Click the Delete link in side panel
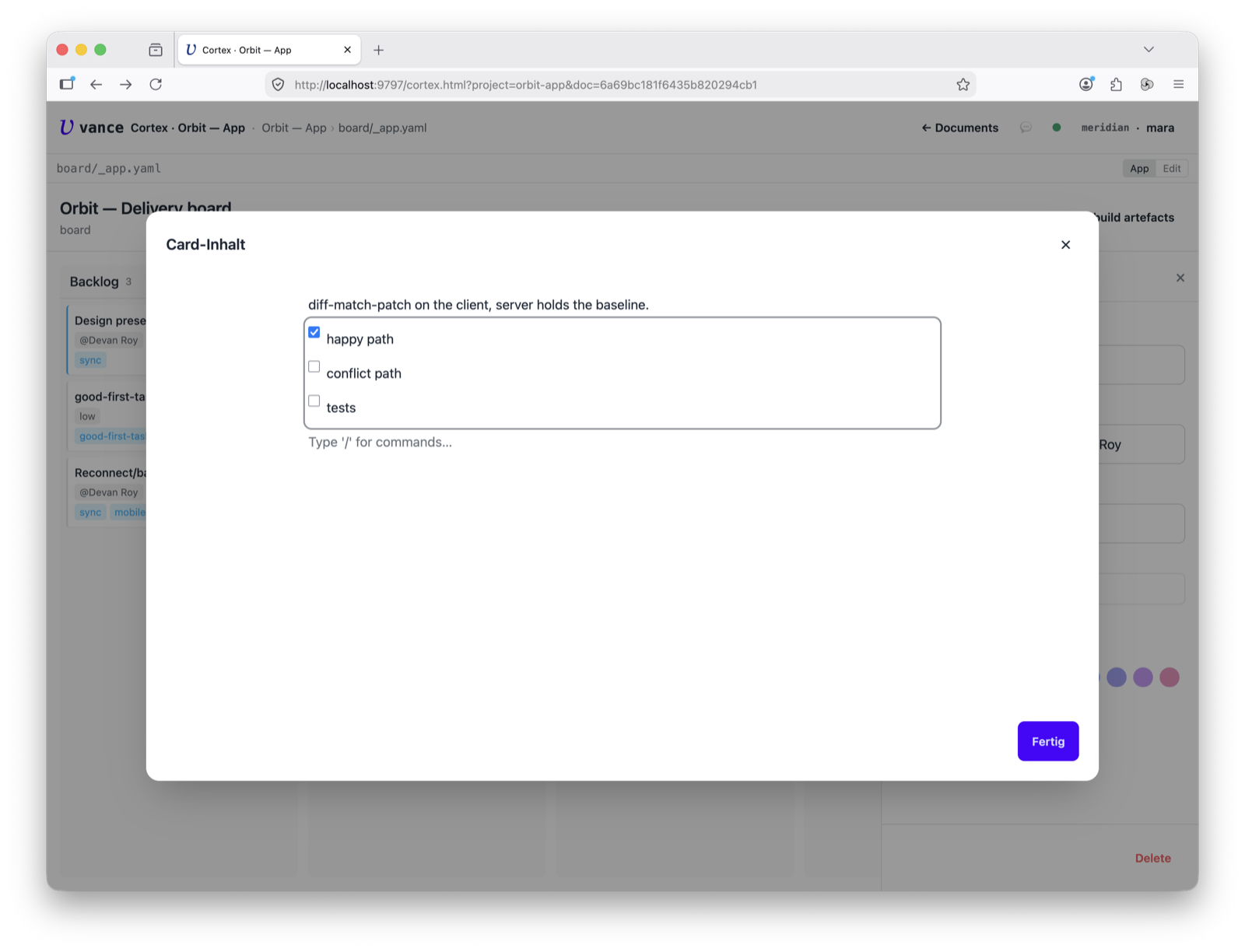The image size is (1245, 952). [1152, 858]
